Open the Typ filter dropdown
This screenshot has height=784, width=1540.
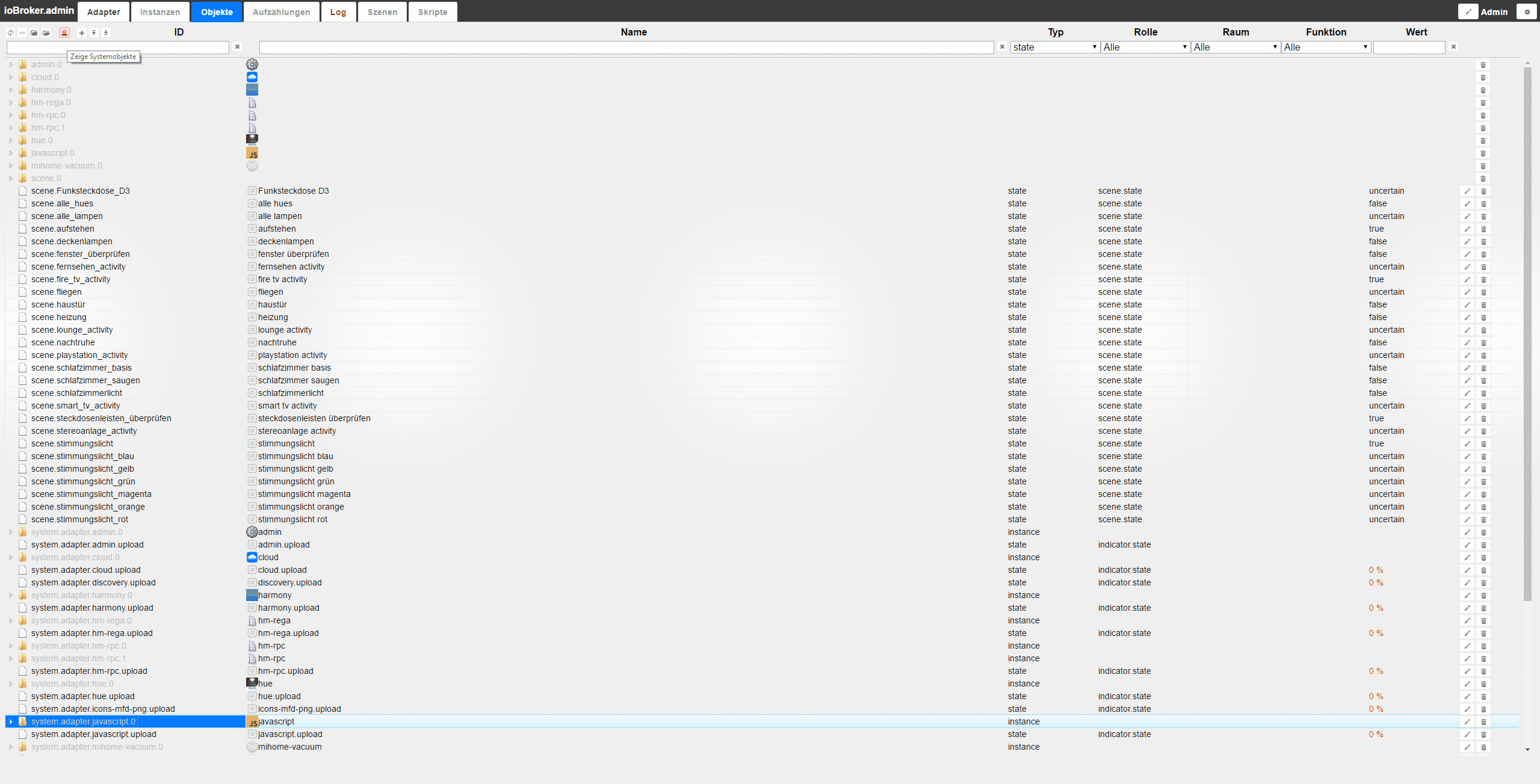tap(1054, 47)
